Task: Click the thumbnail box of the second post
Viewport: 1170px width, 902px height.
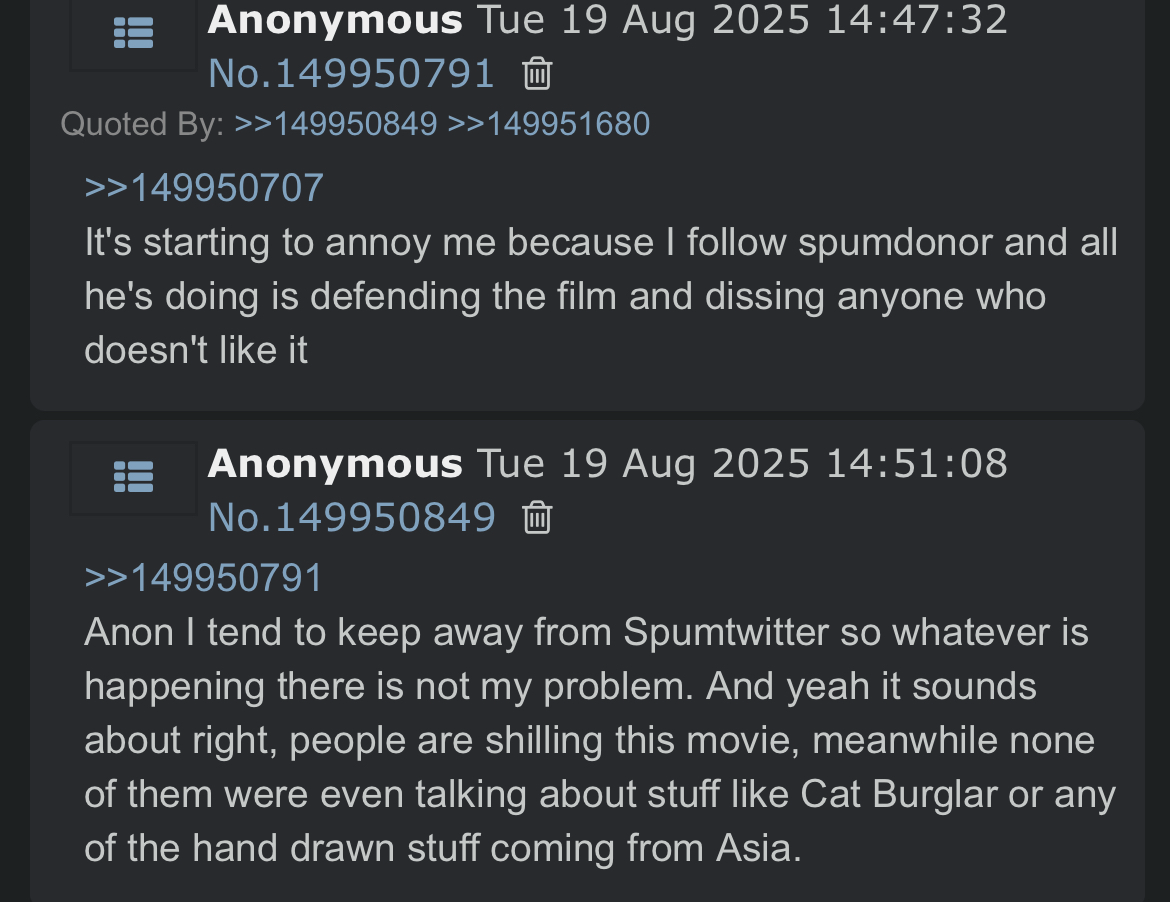Action: 134,478
